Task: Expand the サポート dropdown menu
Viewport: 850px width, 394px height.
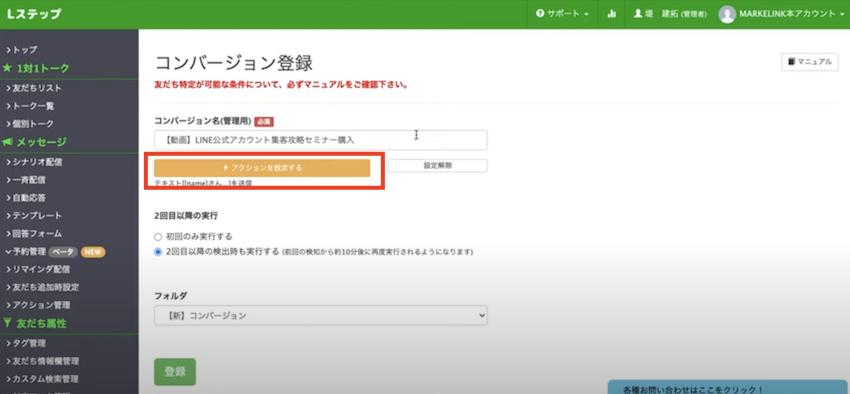Action: tap(562, 14)
